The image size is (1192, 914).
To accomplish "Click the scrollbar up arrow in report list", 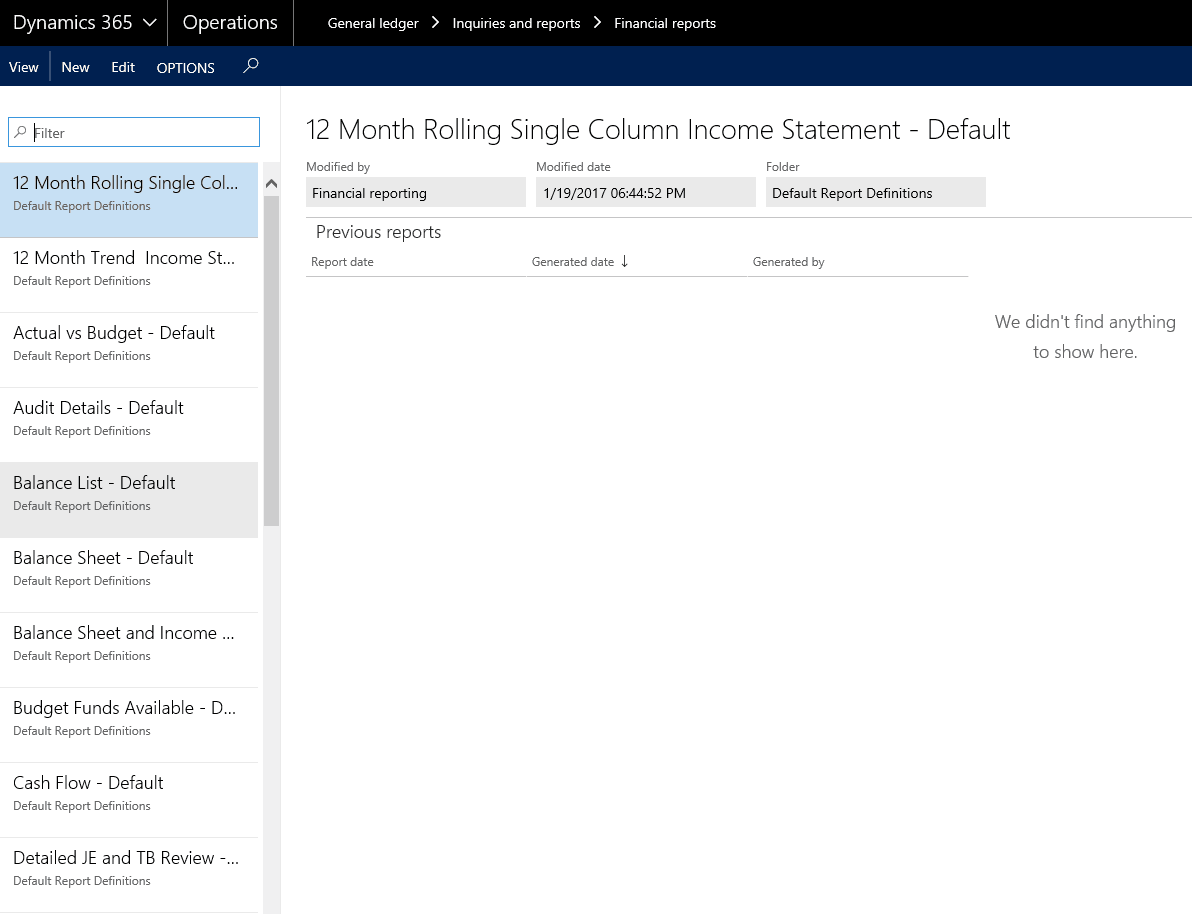I will 270,183.
